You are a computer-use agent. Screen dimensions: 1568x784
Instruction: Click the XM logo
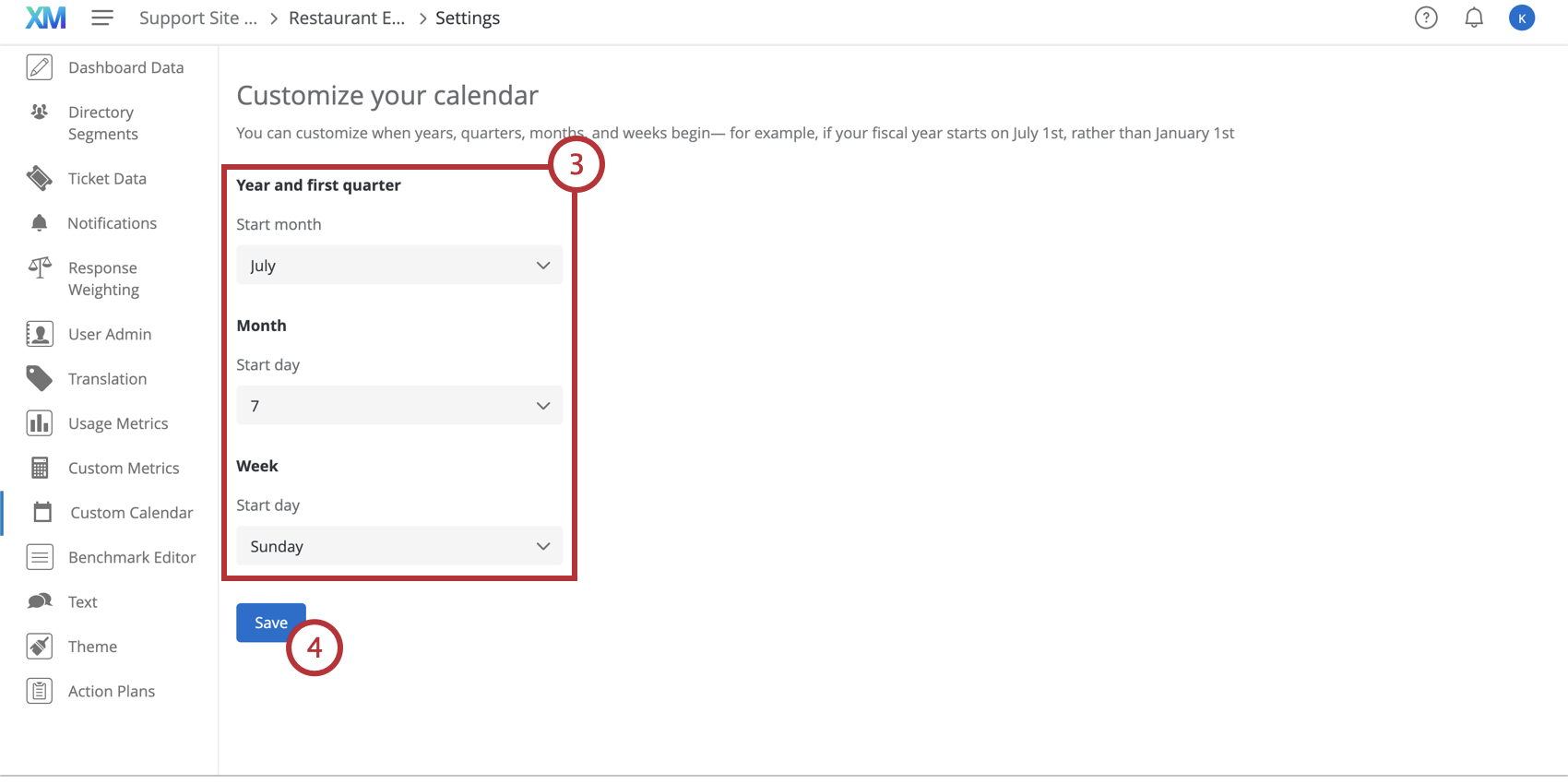click(x=46, y=18)
